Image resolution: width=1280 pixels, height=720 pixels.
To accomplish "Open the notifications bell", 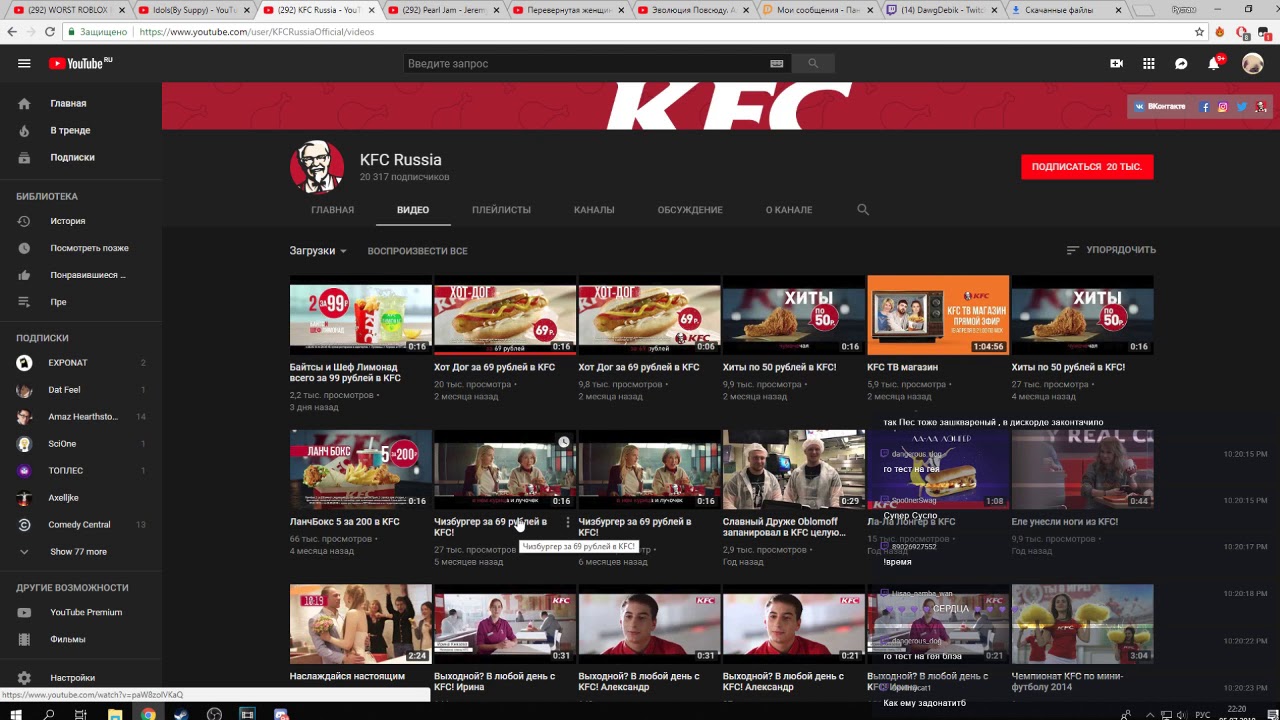I will (x=1213, y=63).
